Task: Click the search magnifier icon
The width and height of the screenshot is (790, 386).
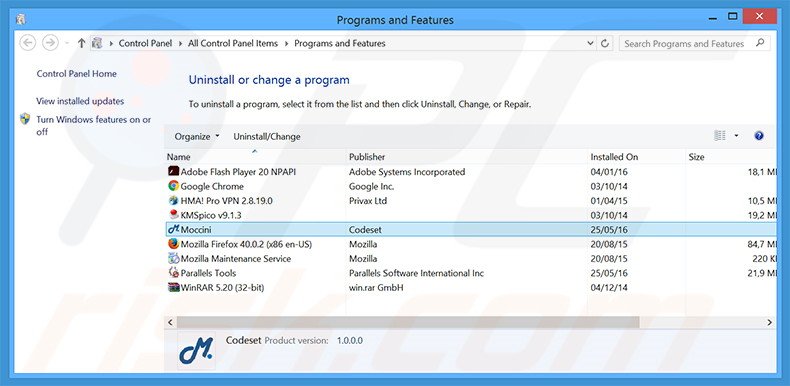Action: (760, 43)
